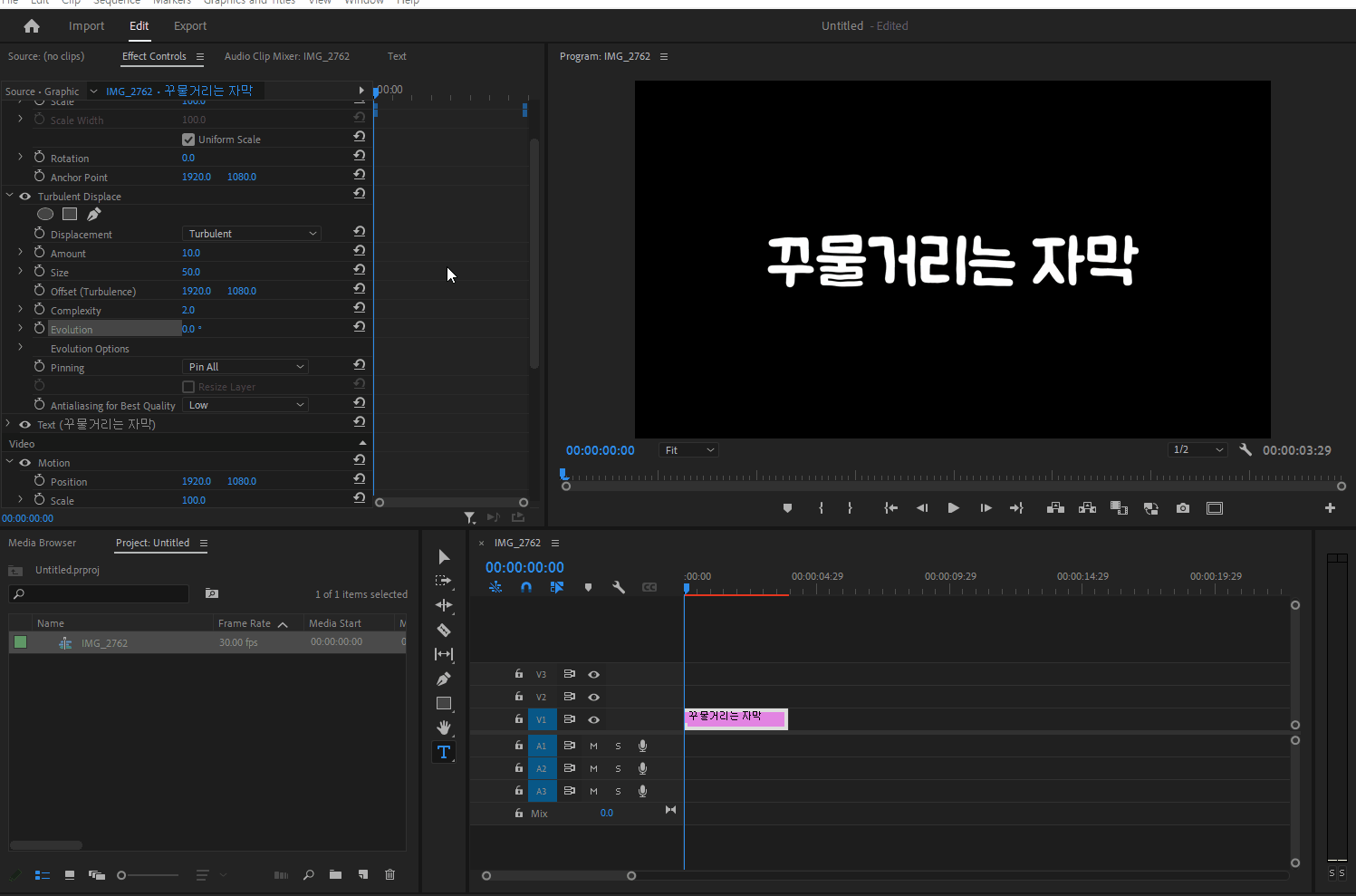Screen dimensions: 1356x896
Task: Expand the Text layer properties
Action: click(x=9, y=423)
